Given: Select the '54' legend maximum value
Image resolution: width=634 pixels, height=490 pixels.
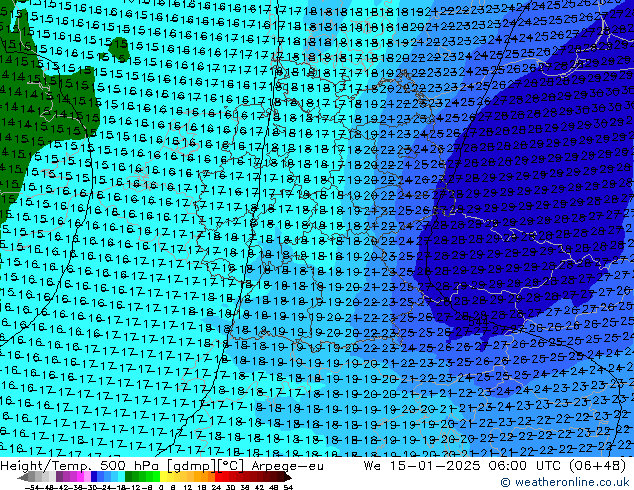Looking at the screenshot, I should 288,487.
